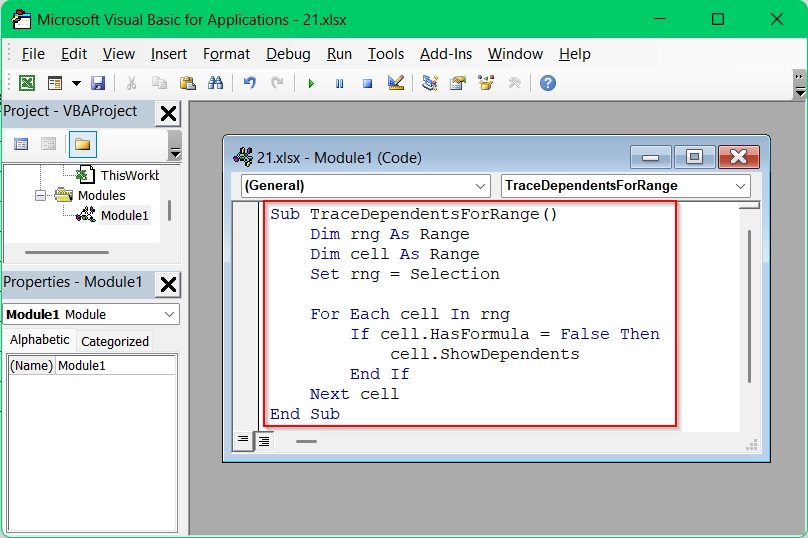The height and width of the screenshot is (538, 808).
Task: Click the Redo arrow icon
Action: (x=277, y=83)
